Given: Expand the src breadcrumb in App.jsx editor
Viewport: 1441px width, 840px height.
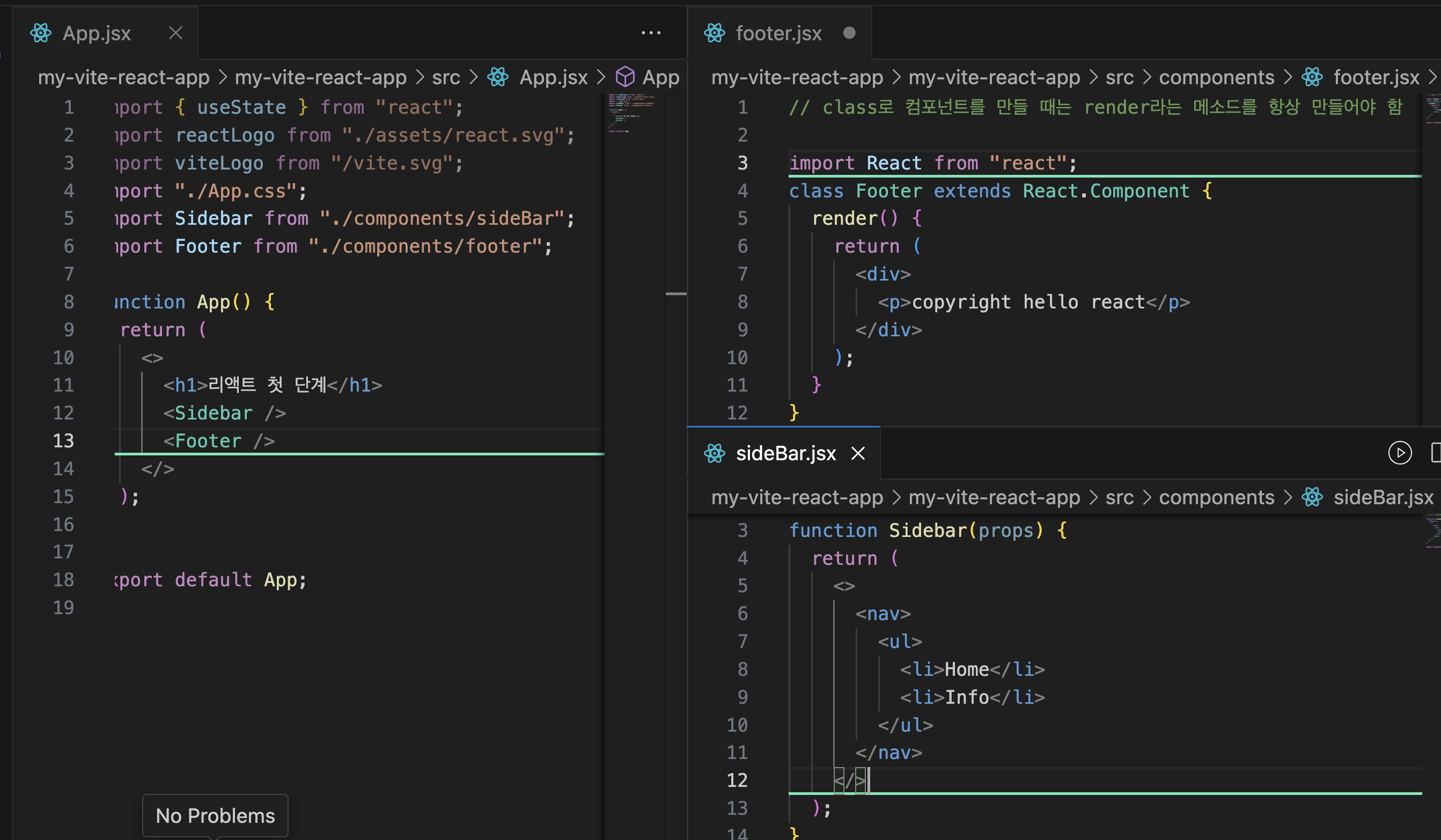Looking at the screenshot, I should tap(445, 77).
